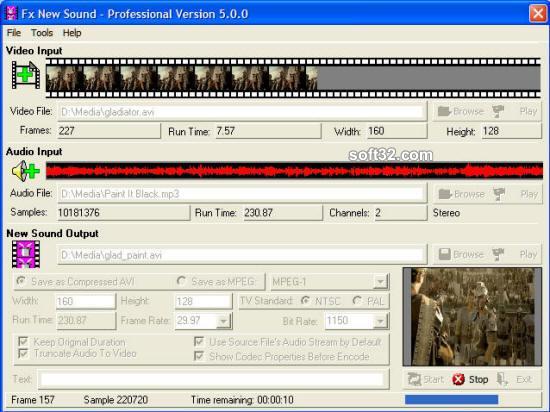Toggle Show Codec Properties Before Encode
This screenshot has width=550, height=412.
click(x=199, y=356)
